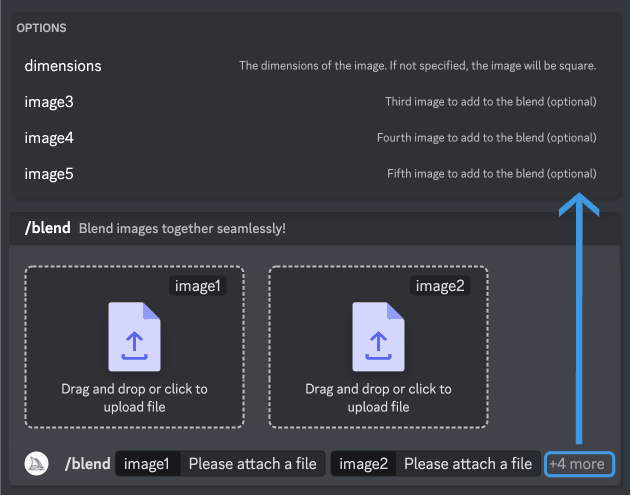Click the upload file icon in image2 box
631x496 pixels.
click(x=378, y=336)
